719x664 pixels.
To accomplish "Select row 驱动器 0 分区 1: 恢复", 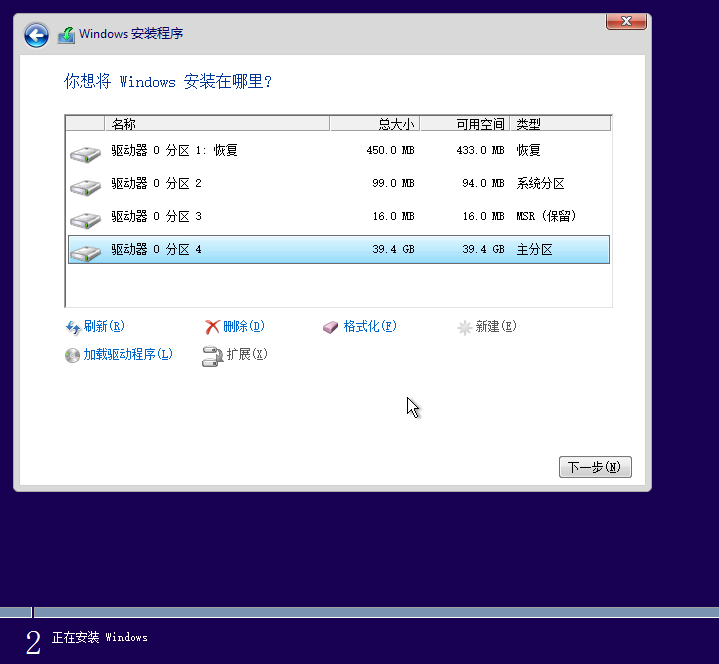I will [x=339, y=150].
